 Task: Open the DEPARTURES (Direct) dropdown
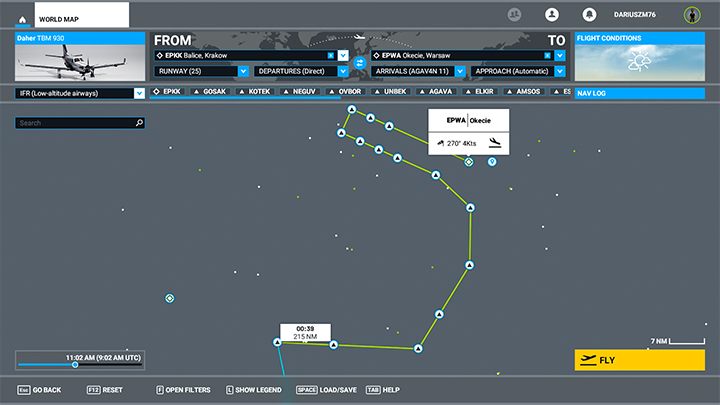(x=300, y=72)
